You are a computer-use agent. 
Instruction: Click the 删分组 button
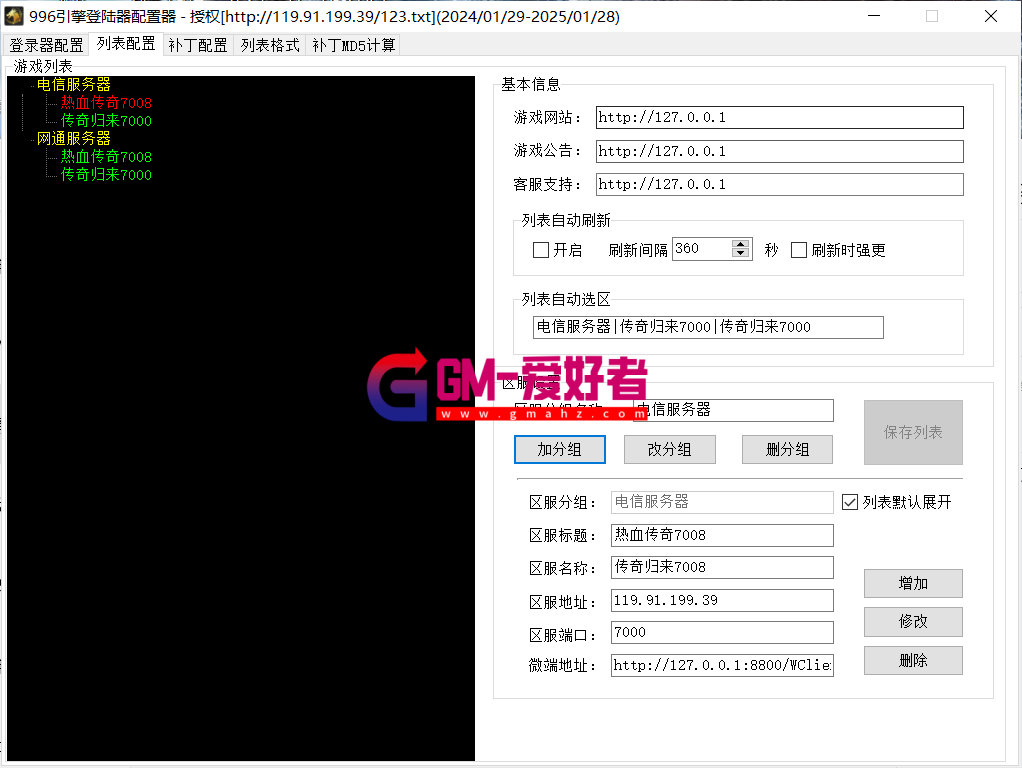click(x=787, y=450)
